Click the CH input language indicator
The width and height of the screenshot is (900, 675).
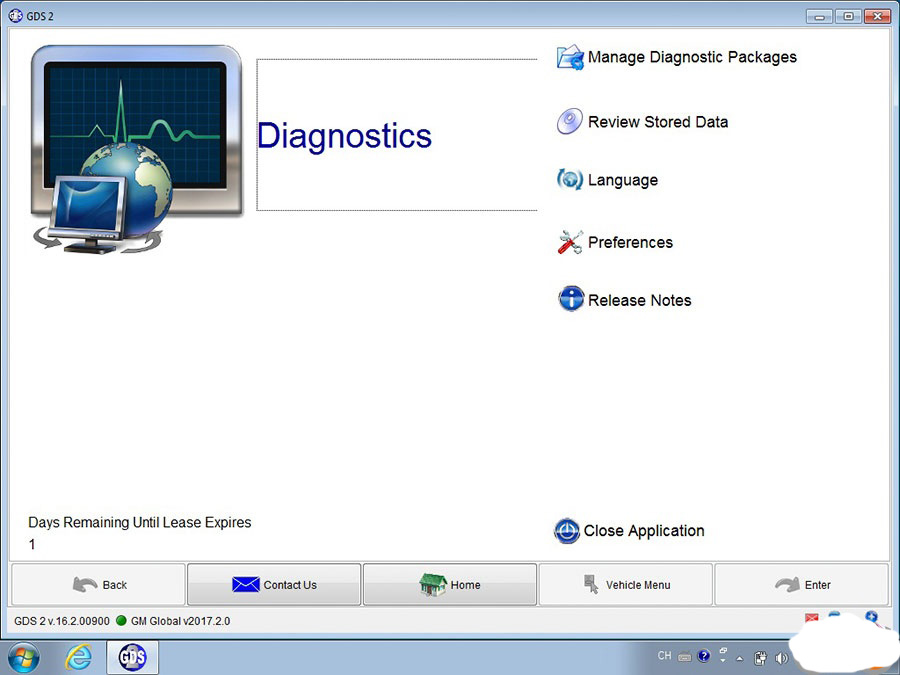664,655
